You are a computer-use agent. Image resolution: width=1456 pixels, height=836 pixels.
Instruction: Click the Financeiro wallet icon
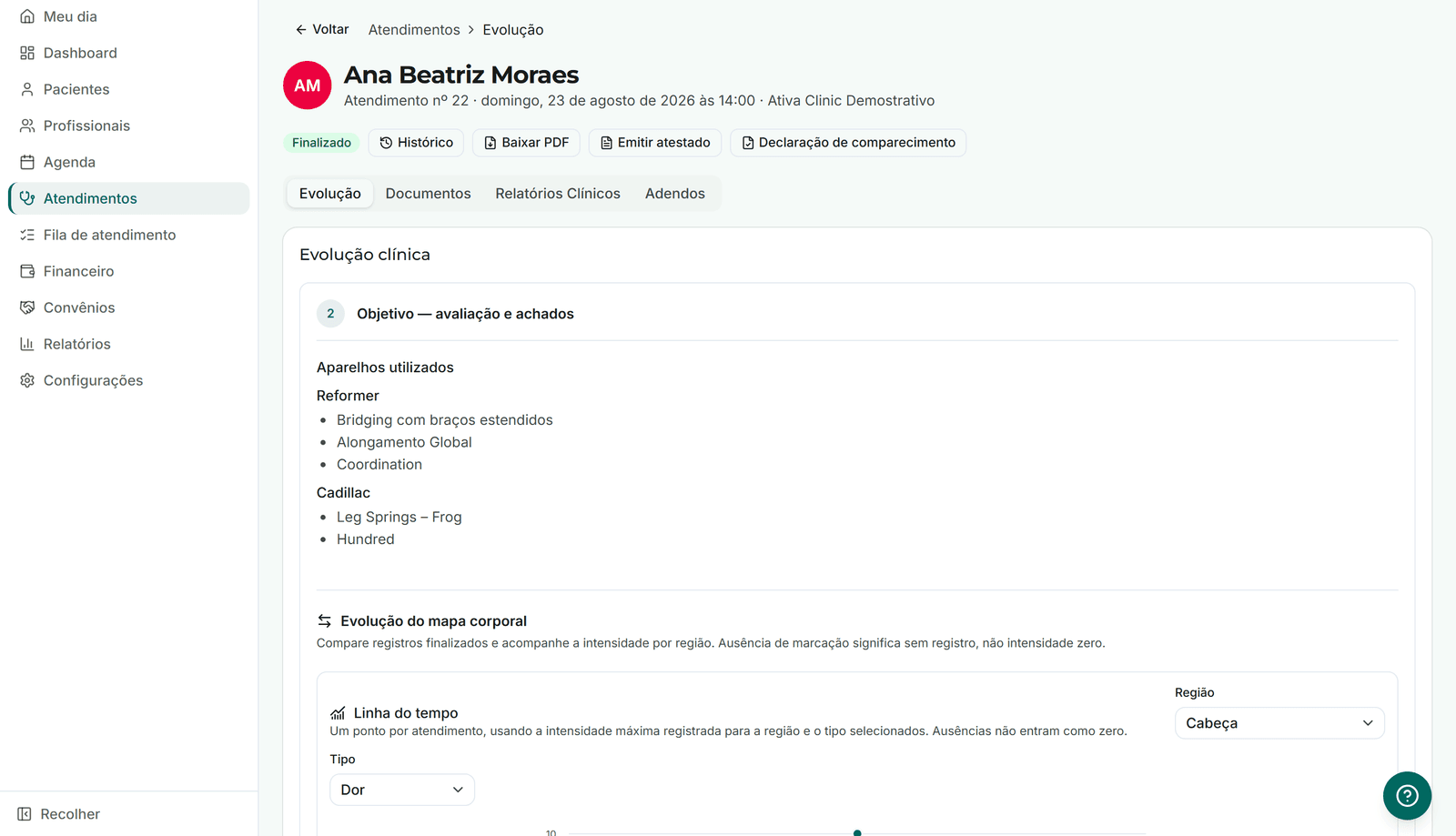click(x=27, y=271)
